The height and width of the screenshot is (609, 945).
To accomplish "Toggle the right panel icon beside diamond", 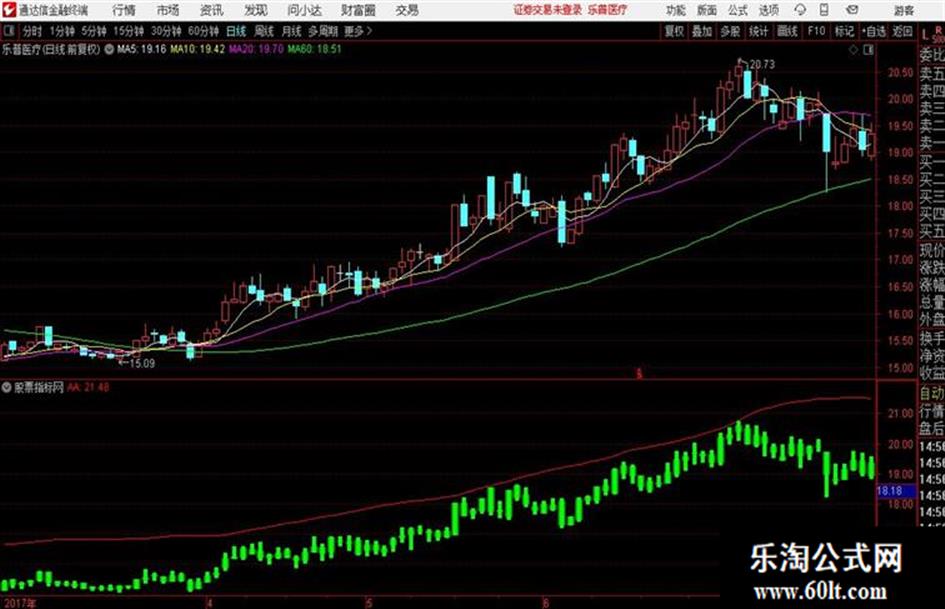I will (868, 50).
